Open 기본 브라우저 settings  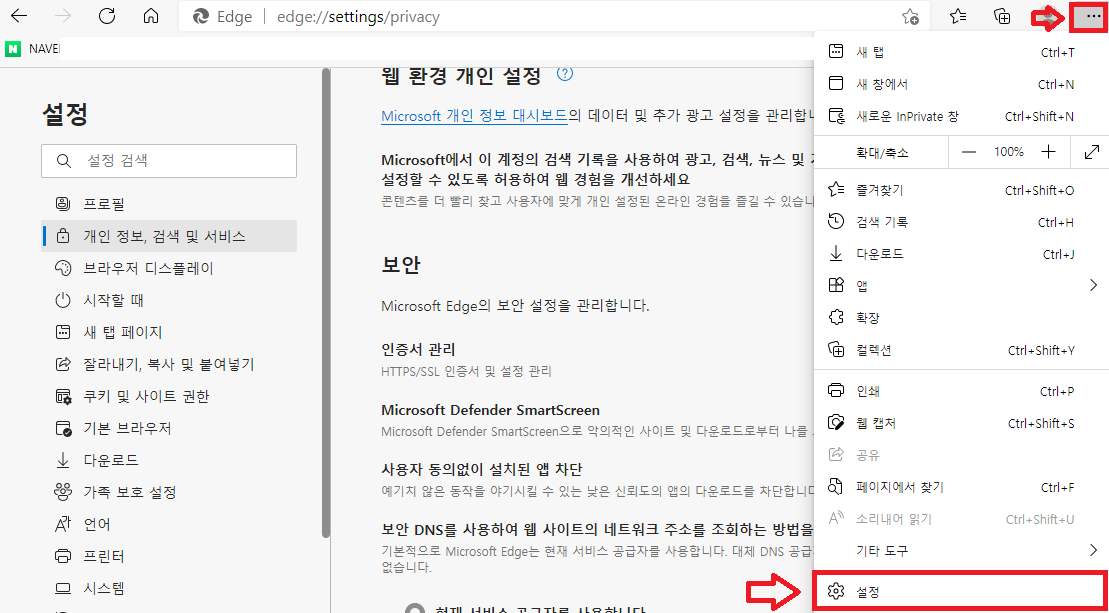click(x=169, y=428)
